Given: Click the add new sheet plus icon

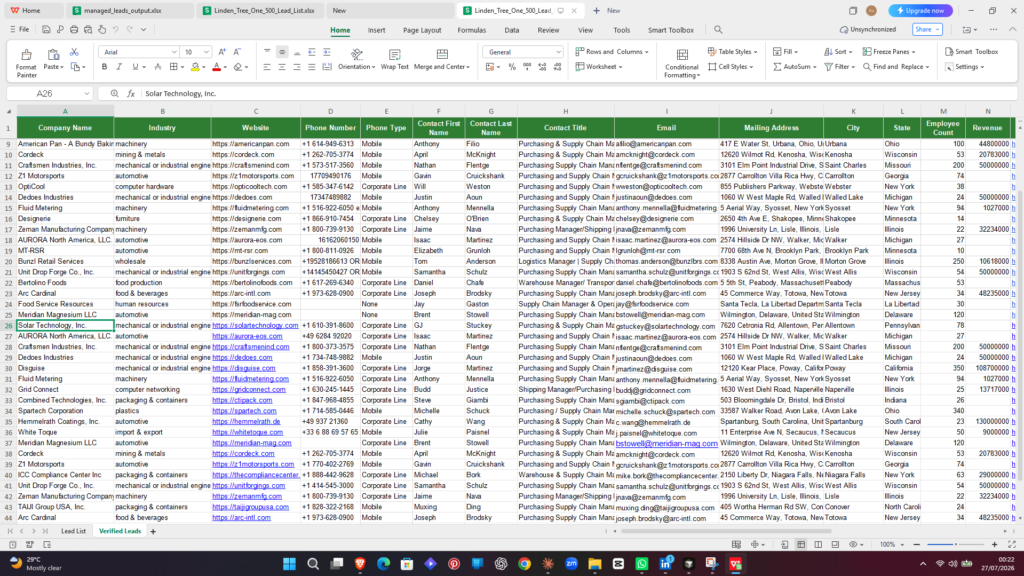Looking at the screenshot, I should tap(153, 532).
